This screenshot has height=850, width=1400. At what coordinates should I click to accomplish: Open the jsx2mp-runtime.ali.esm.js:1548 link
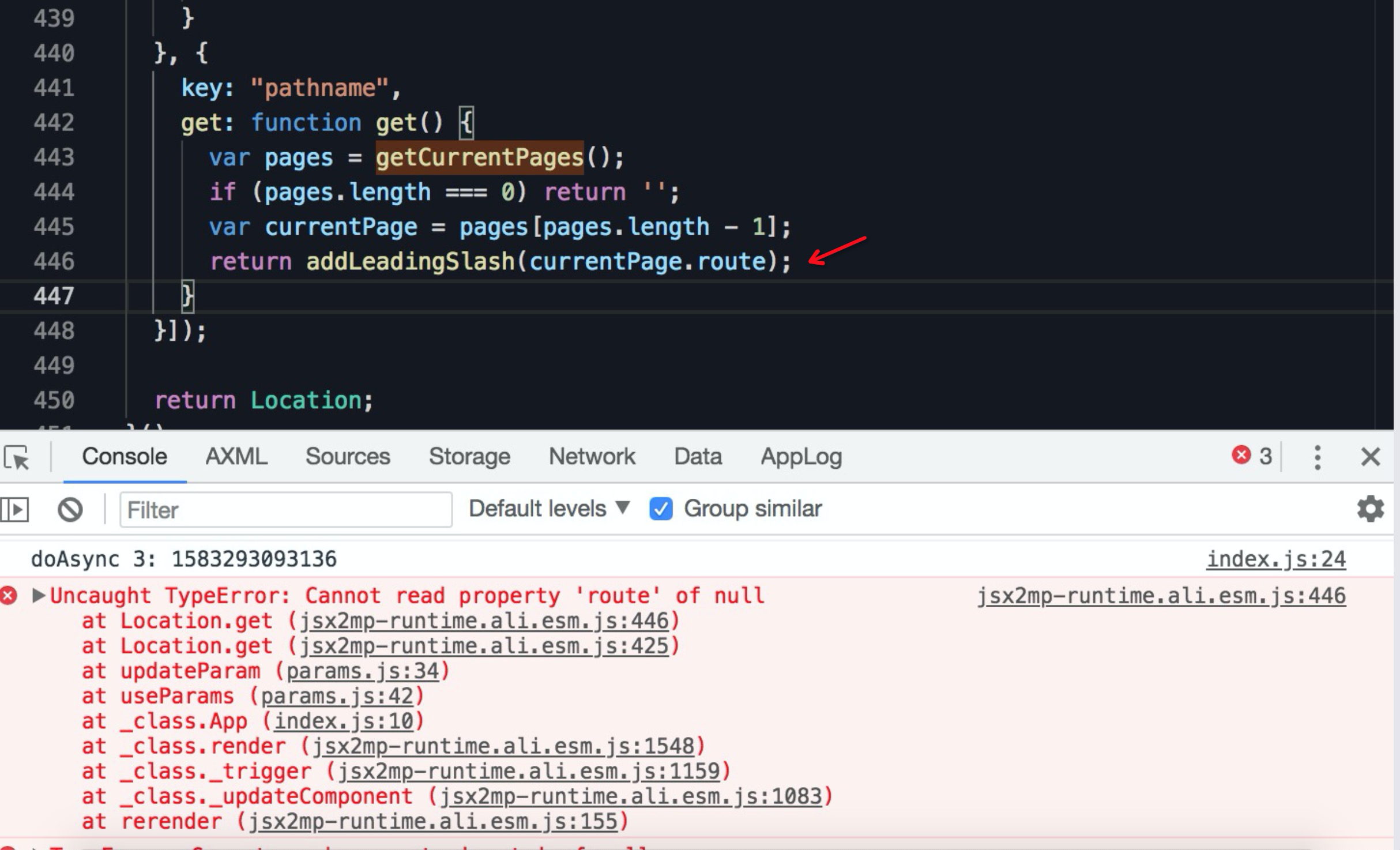503,746
